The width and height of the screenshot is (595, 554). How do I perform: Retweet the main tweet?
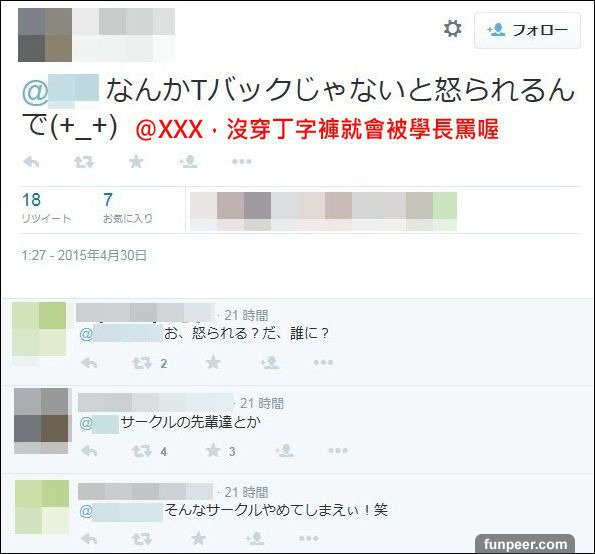[84, 162]
